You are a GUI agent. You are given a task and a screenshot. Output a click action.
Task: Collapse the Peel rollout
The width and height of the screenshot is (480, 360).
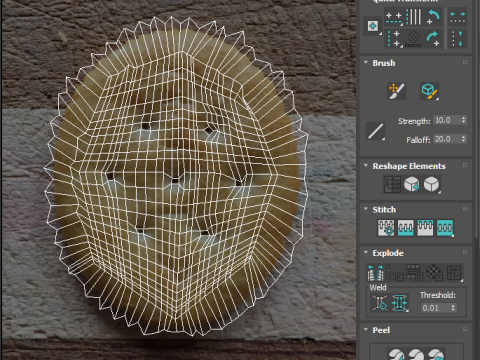366,329
